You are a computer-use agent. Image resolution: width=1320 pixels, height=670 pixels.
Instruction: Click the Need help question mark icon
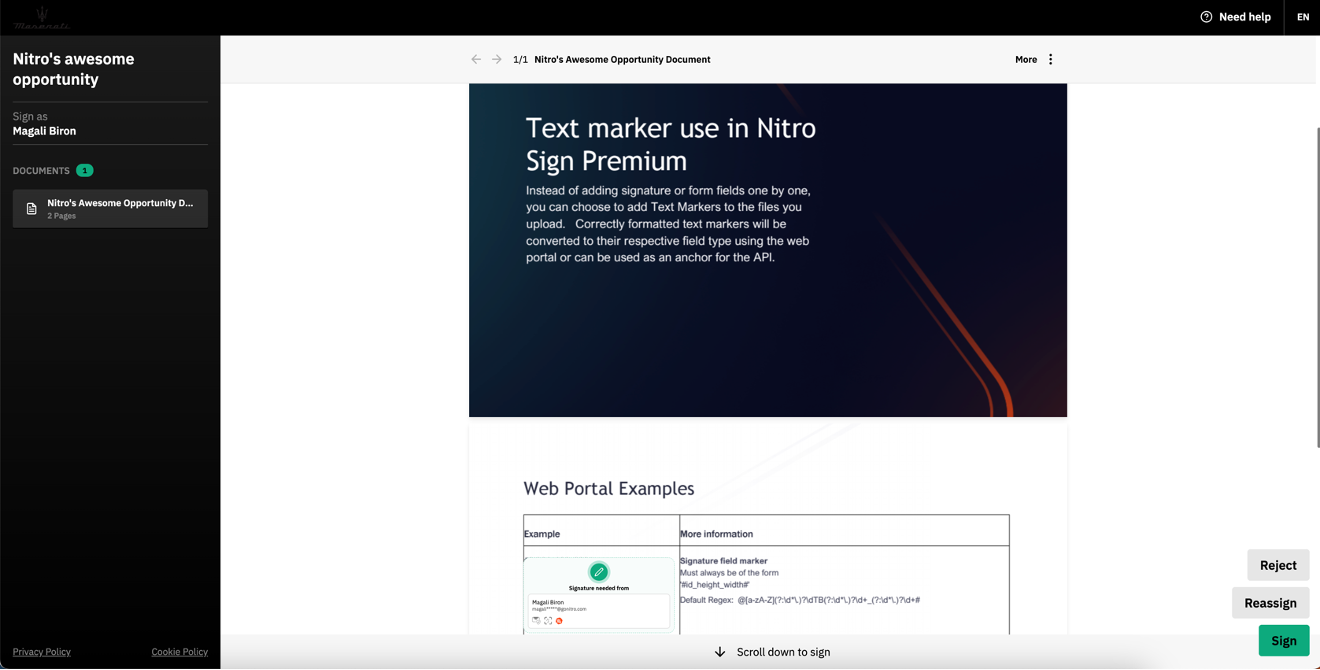[x=1206, y=17]
